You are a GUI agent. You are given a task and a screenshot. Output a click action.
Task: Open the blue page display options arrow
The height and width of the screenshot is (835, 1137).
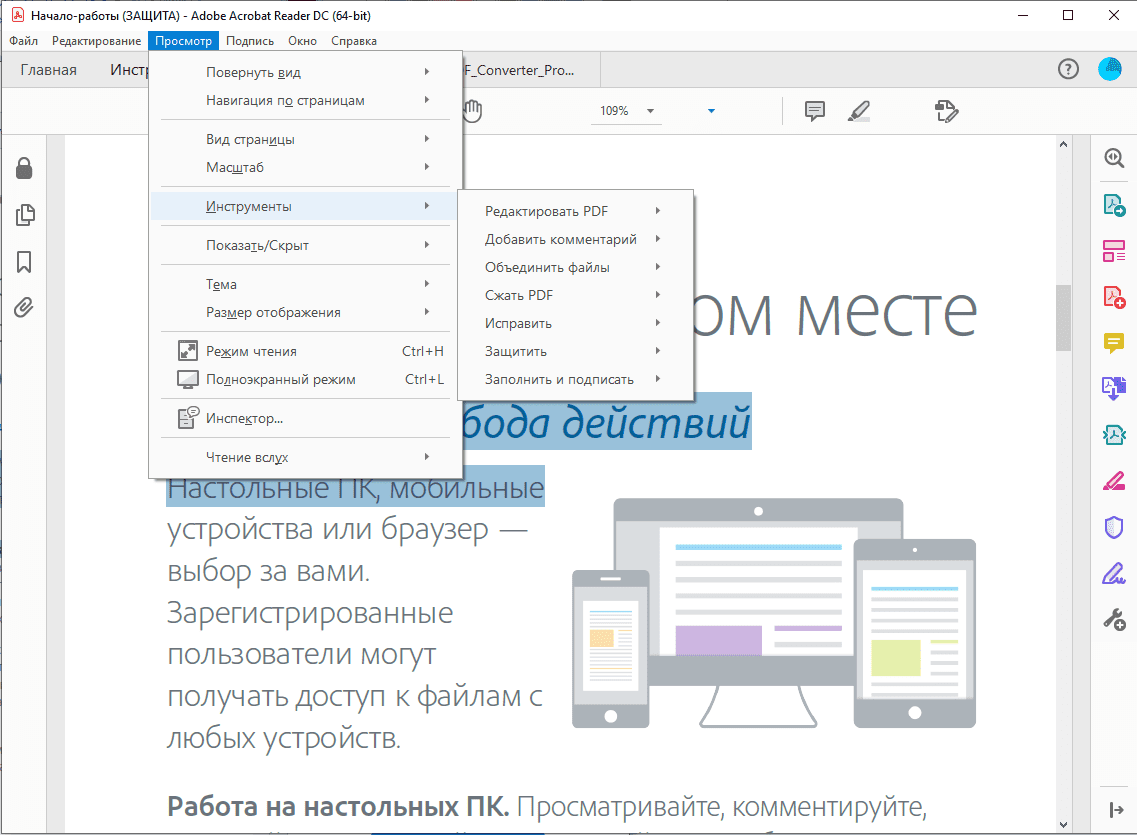[711, 111]
